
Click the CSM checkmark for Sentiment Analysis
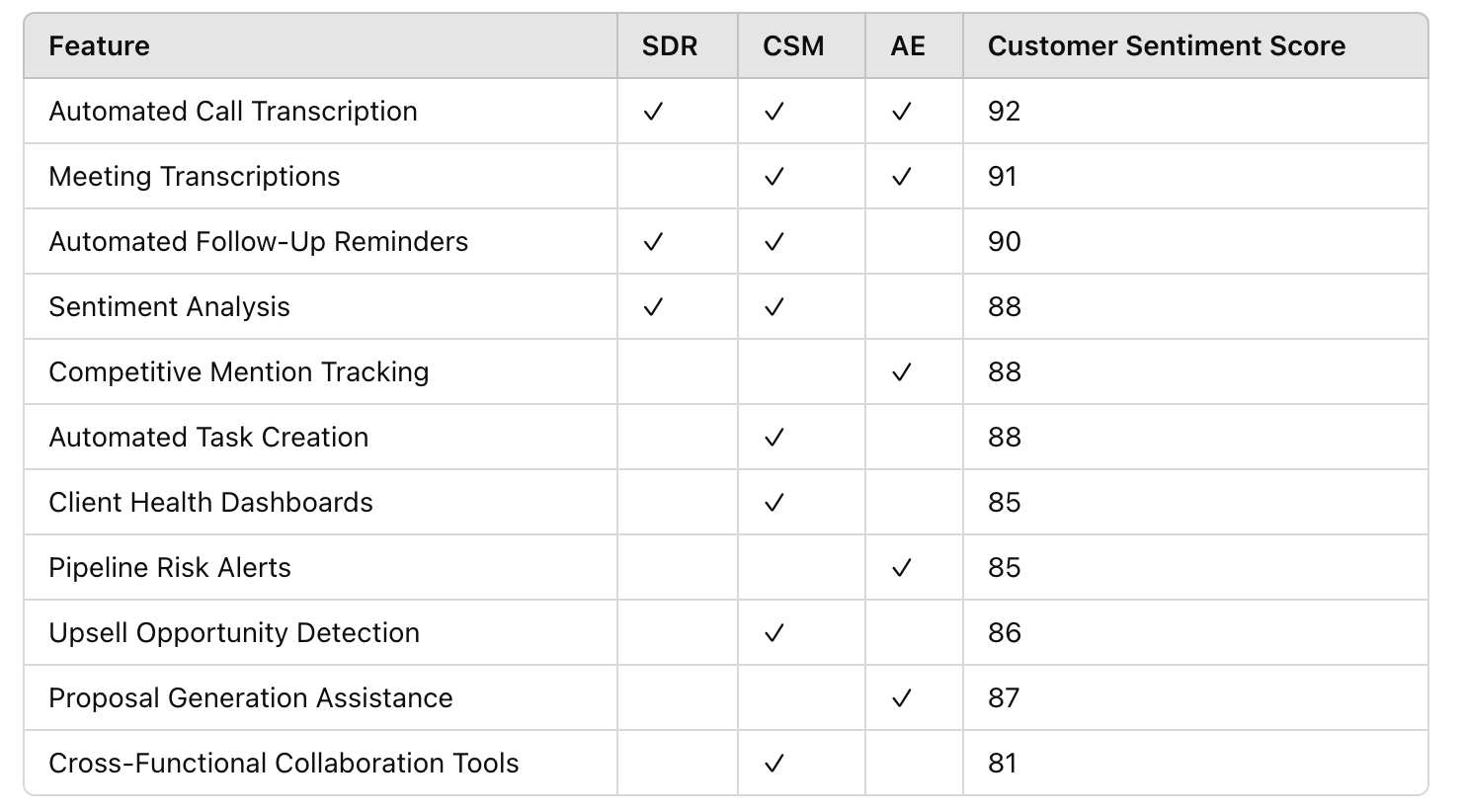coord(774,307)
